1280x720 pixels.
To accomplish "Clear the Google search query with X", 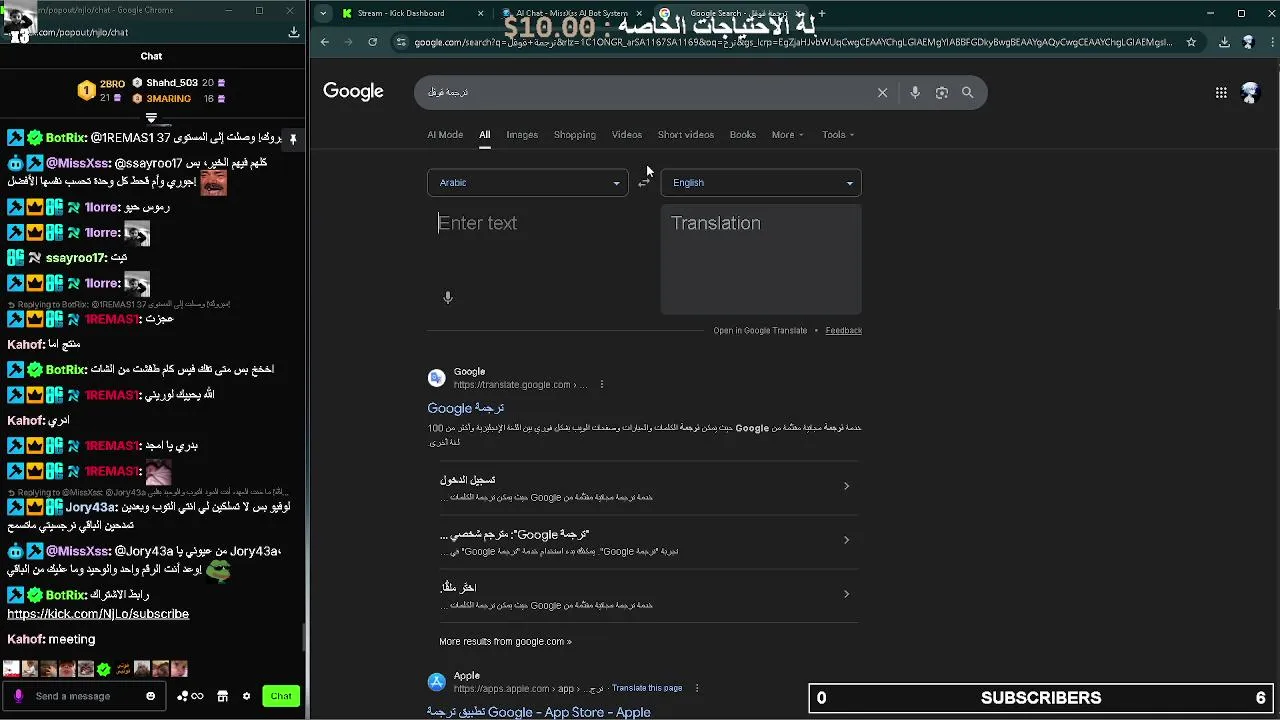I will (x=882, y=92).
